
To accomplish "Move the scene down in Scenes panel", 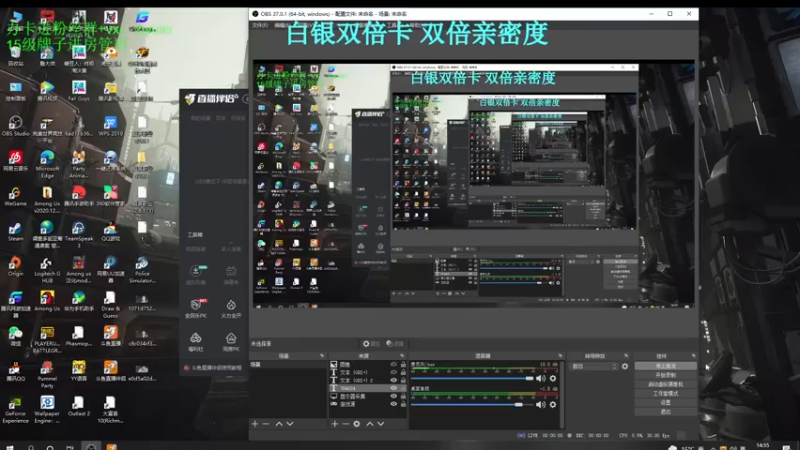I will click(x=290, y=424).
